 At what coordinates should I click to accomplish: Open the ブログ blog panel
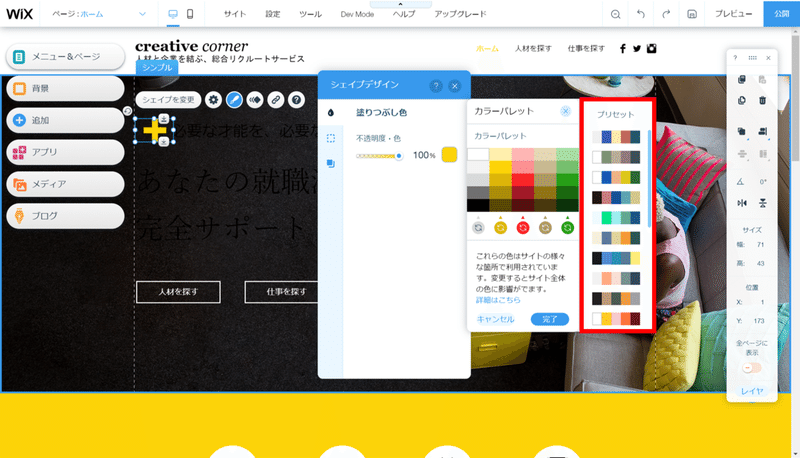click(x=65, y=216)
